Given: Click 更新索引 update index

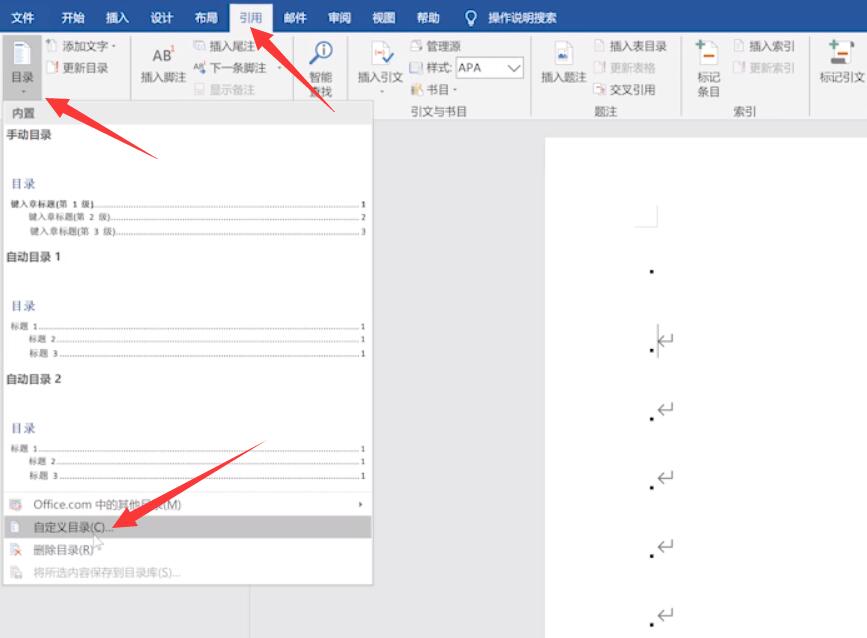Looking at the screenshot, I should pos(764,67).
